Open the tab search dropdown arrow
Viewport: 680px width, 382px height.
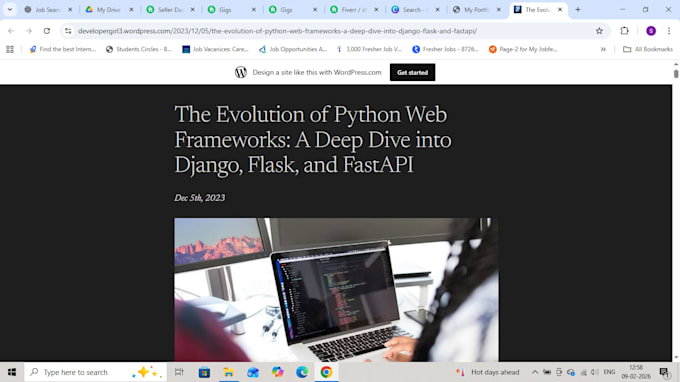[x=10, y=10]
